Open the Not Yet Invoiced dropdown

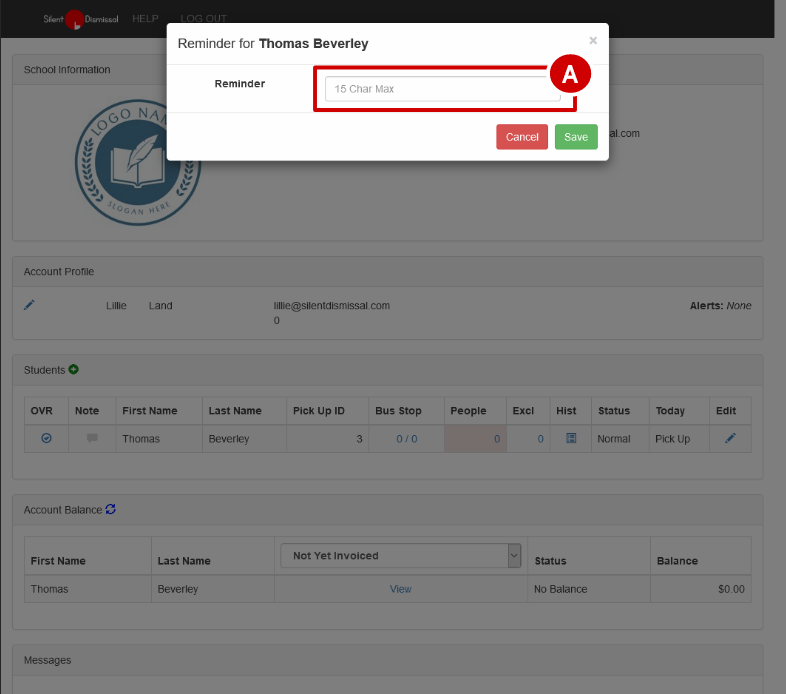click(401, 556)
